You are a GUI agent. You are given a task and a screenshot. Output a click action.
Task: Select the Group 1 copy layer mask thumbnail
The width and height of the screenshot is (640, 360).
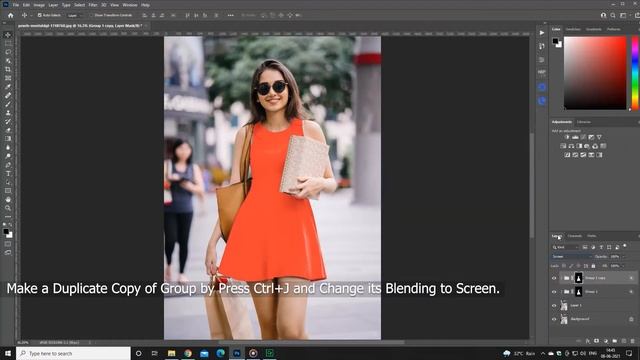pos(578,278)
